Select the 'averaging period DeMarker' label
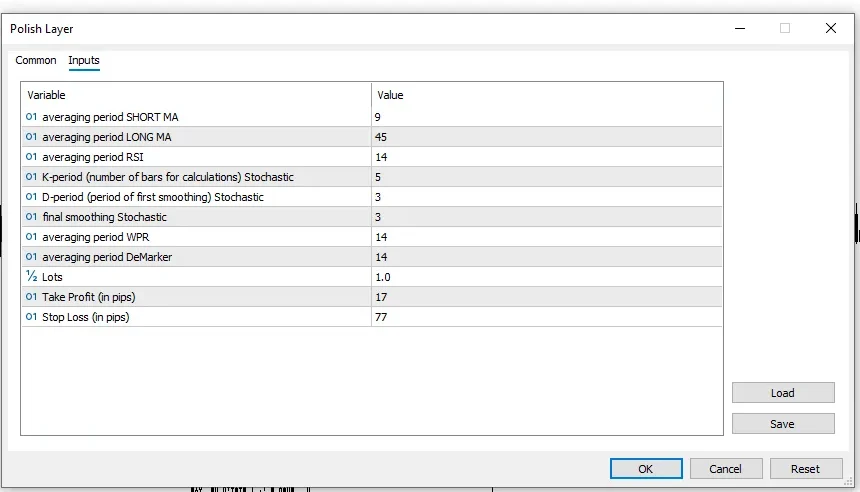Viewport: 860px width, 492px height. tap(107, 257)
